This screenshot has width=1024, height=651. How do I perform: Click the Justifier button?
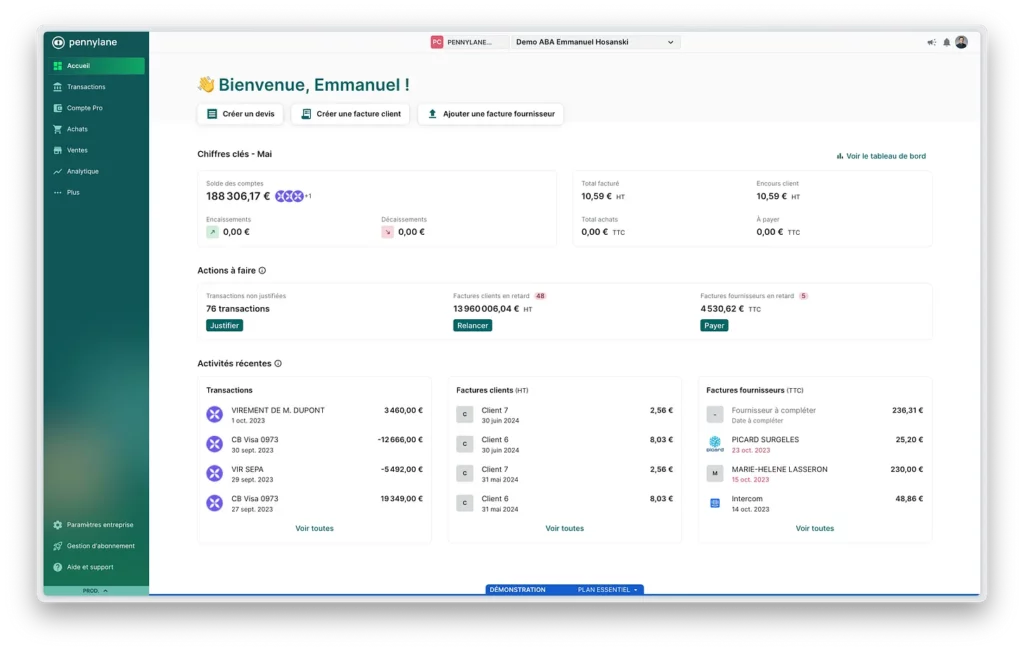225,326
